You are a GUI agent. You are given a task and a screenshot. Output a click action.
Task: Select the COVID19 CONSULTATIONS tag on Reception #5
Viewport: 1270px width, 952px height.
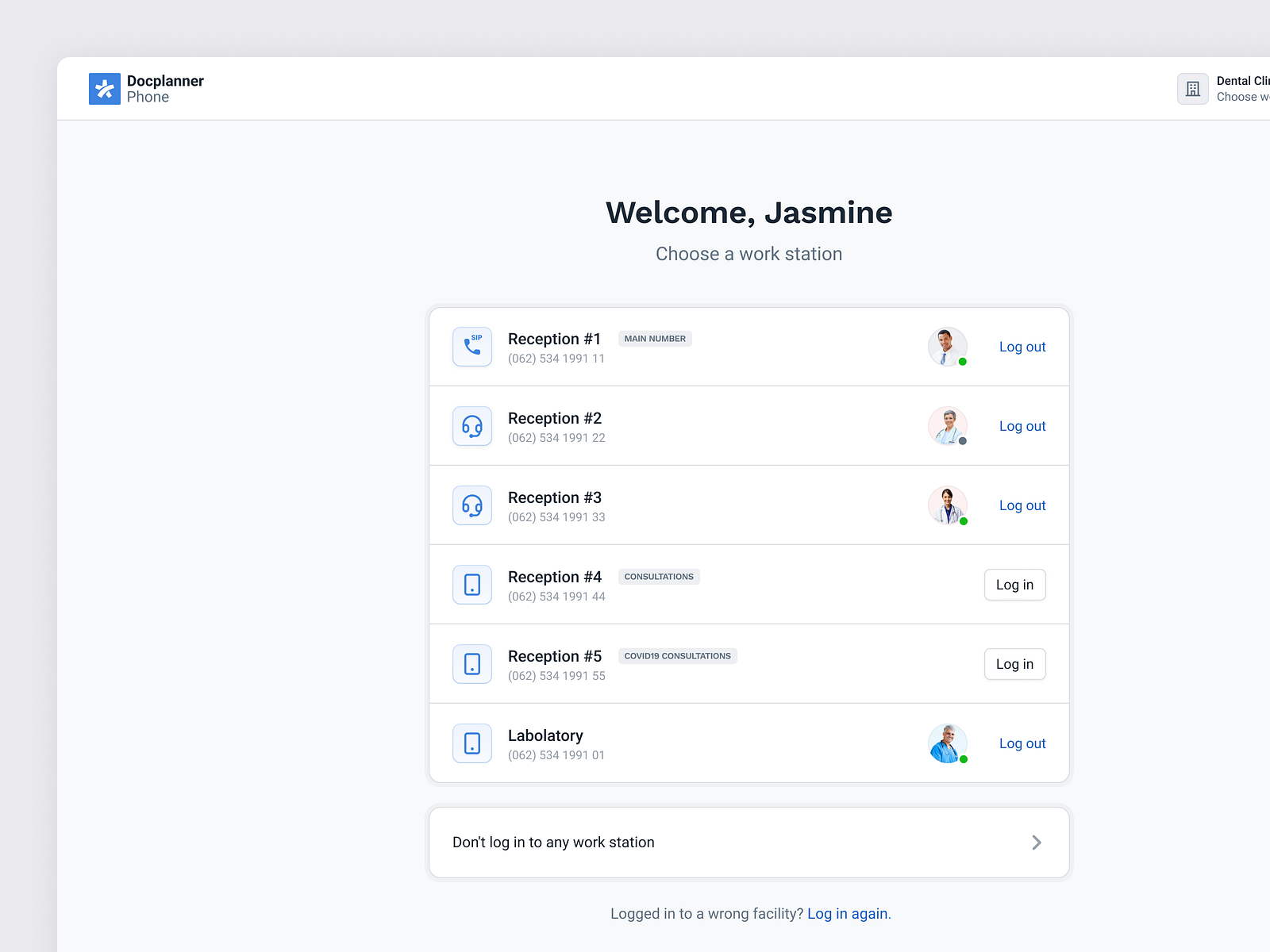[x=677, y=656]
